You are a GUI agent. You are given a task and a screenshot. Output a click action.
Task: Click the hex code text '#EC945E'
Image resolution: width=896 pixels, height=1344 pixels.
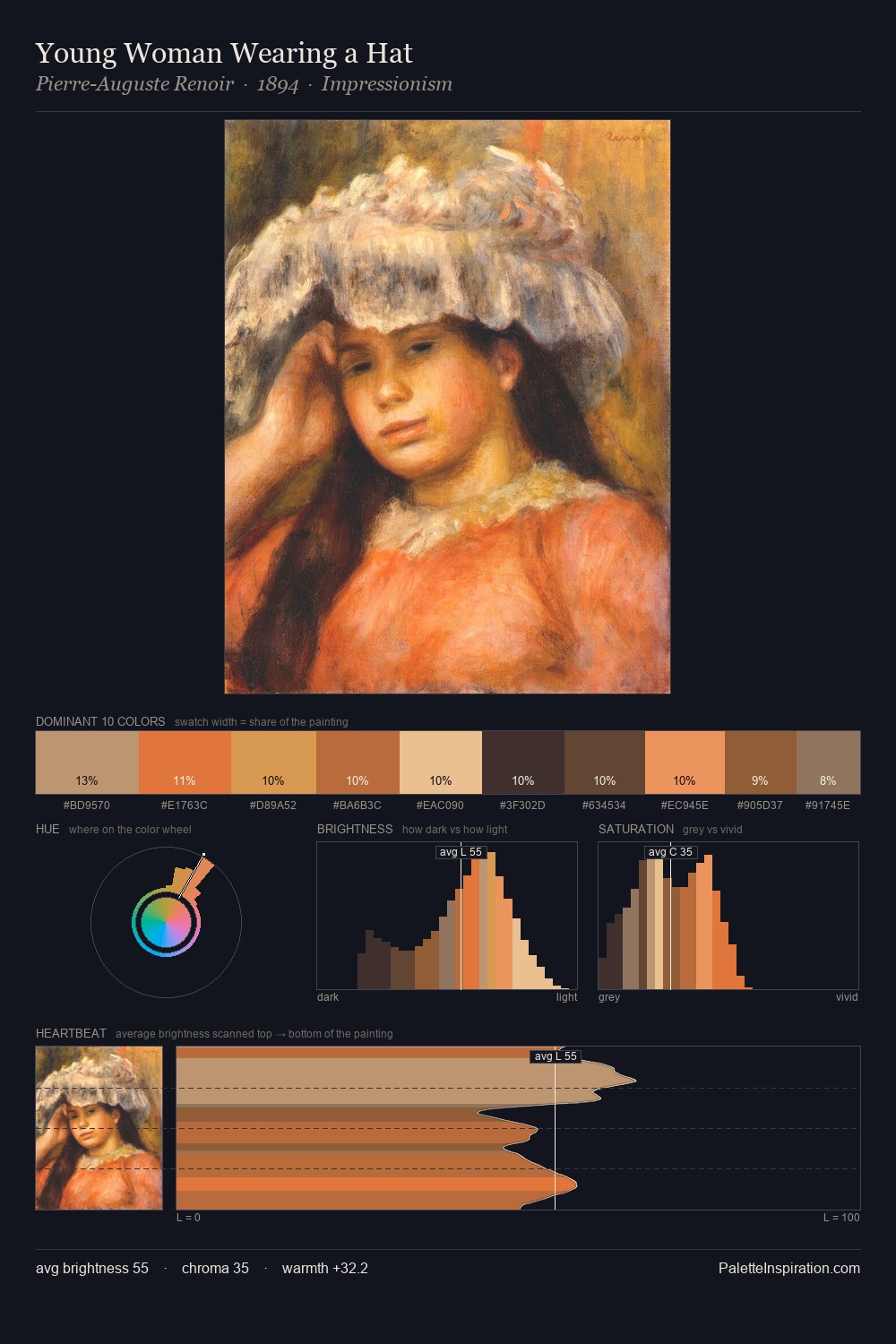685,805
